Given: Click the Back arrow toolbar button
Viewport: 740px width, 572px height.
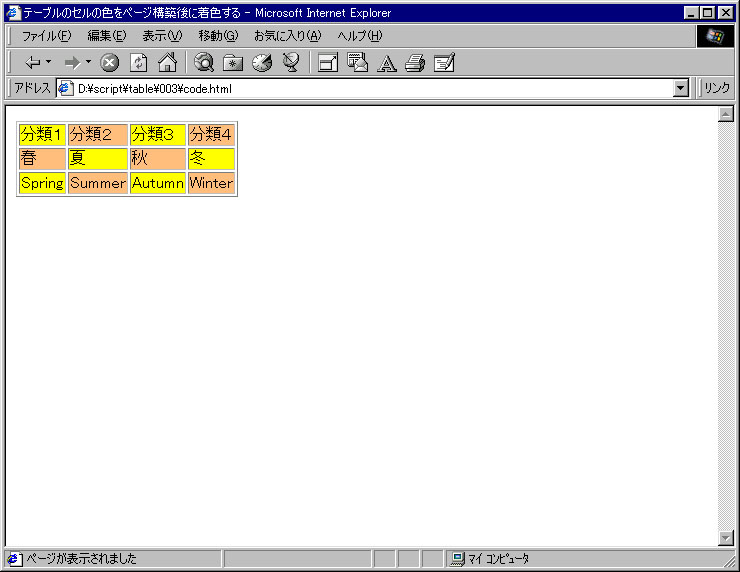Looking at the screenshot, I should 33,62.
